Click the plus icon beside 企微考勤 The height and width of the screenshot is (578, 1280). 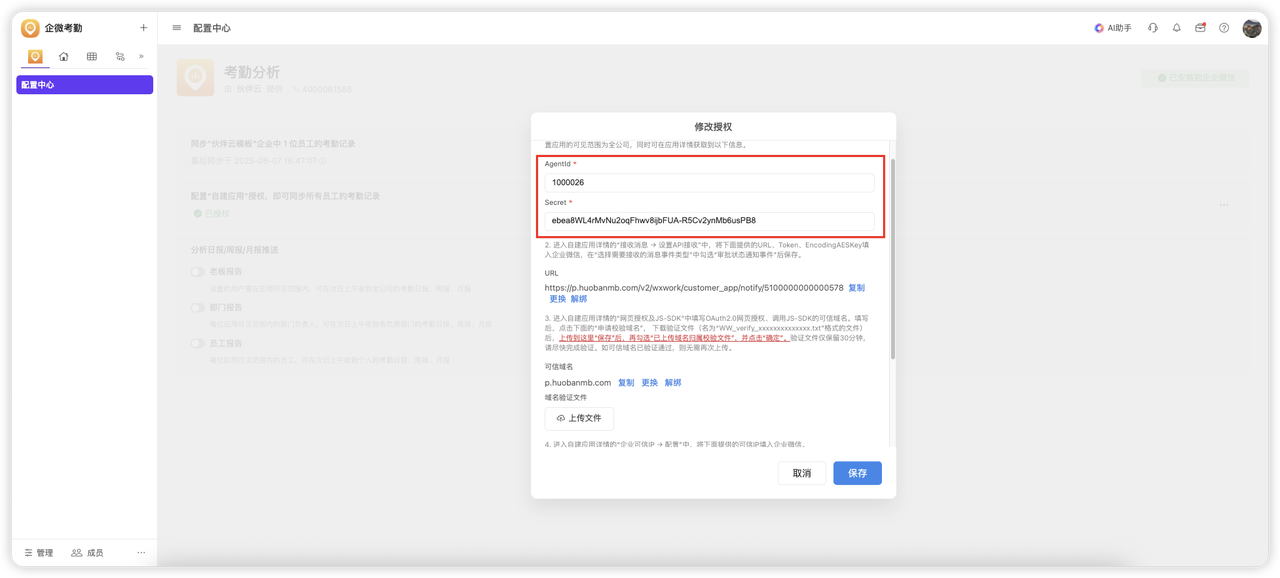click(143, 28)
